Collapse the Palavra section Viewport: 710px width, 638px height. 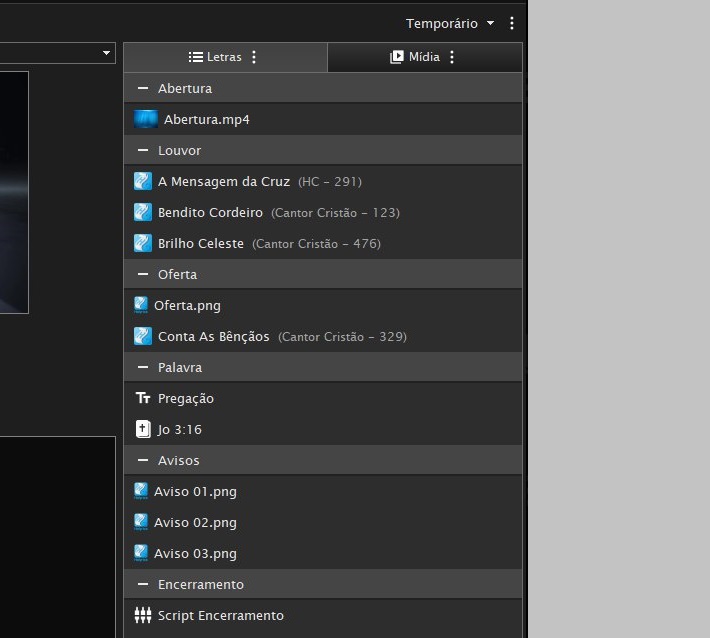pos(143,367)
